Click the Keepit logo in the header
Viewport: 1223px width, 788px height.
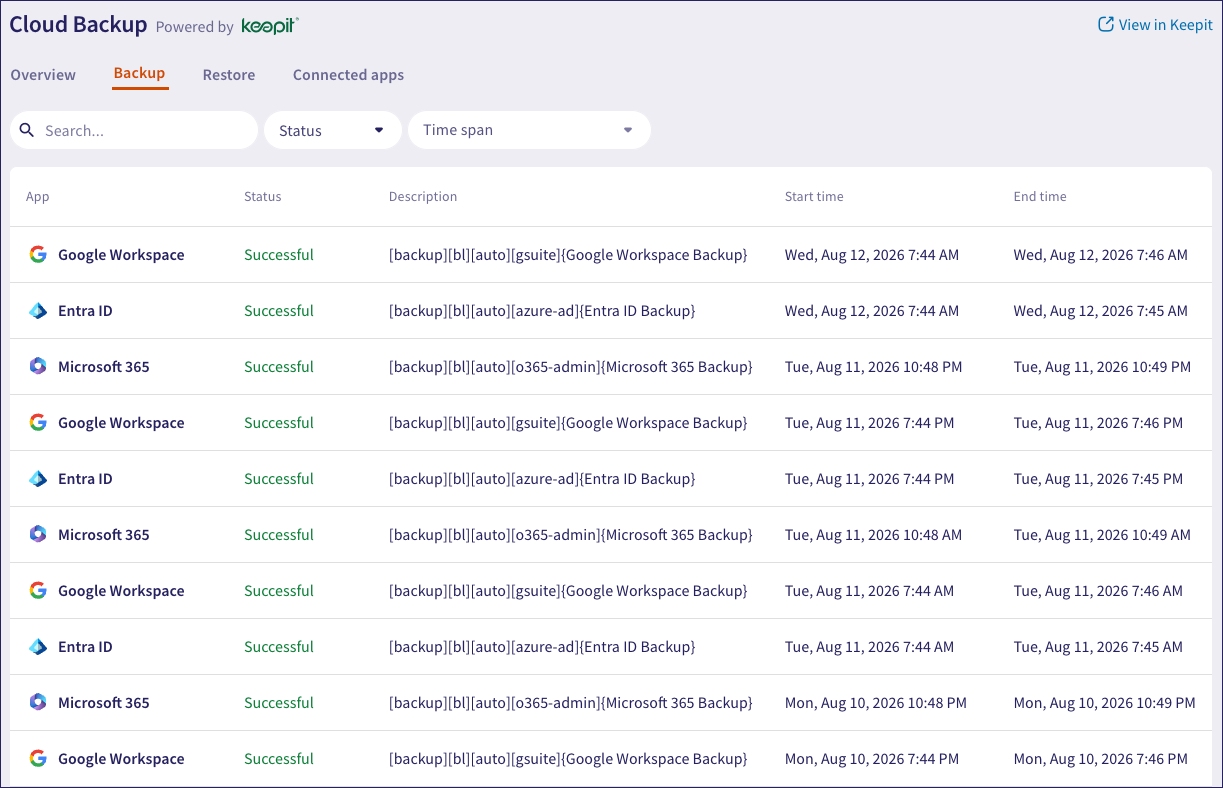coord(270,26)
